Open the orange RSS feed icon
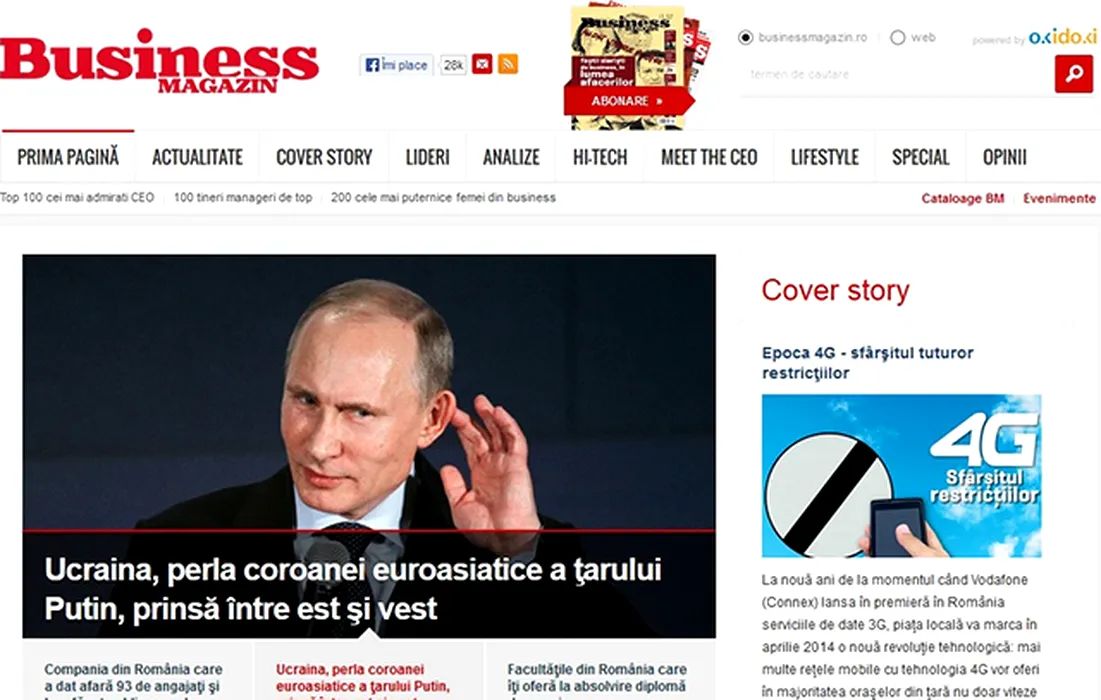This screenshot has width=1101, height=700. 508,64
